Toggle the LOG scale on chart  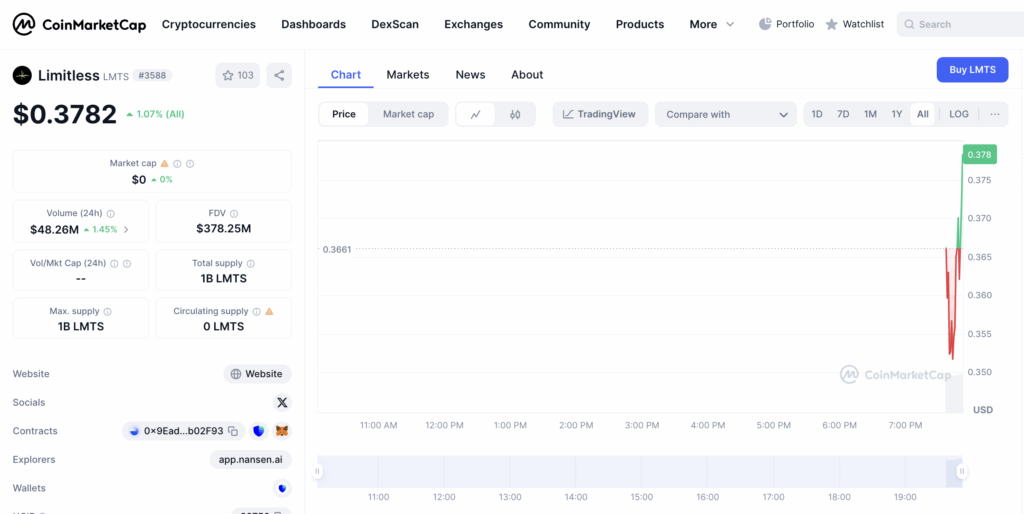(x=958, y=114)
